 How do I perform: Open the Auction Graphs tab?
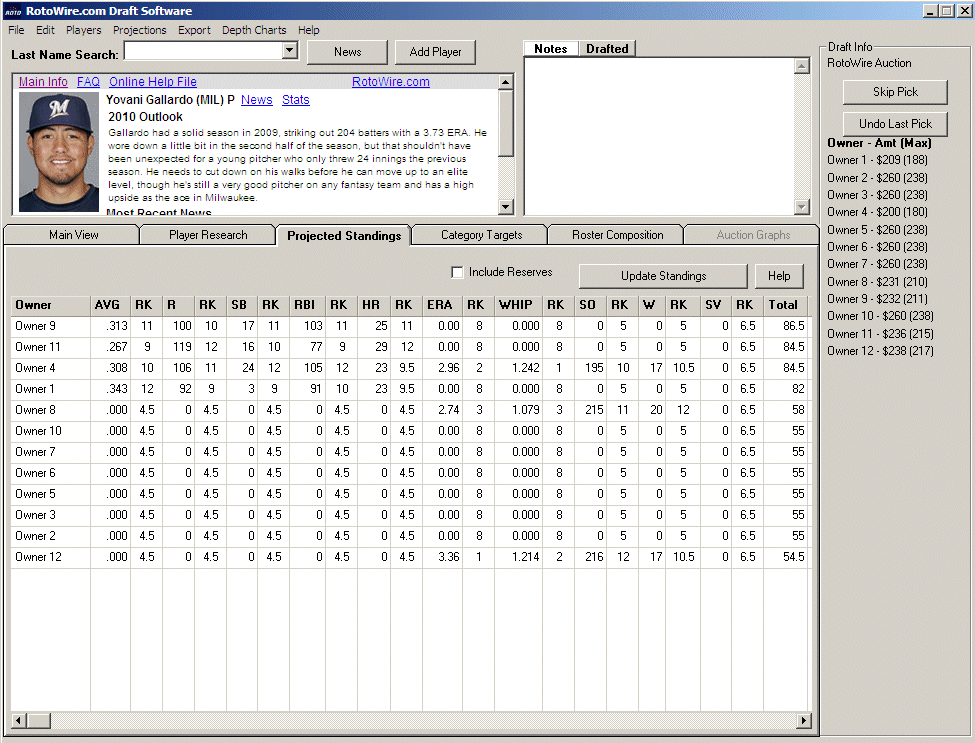click(x=753, y=235)
